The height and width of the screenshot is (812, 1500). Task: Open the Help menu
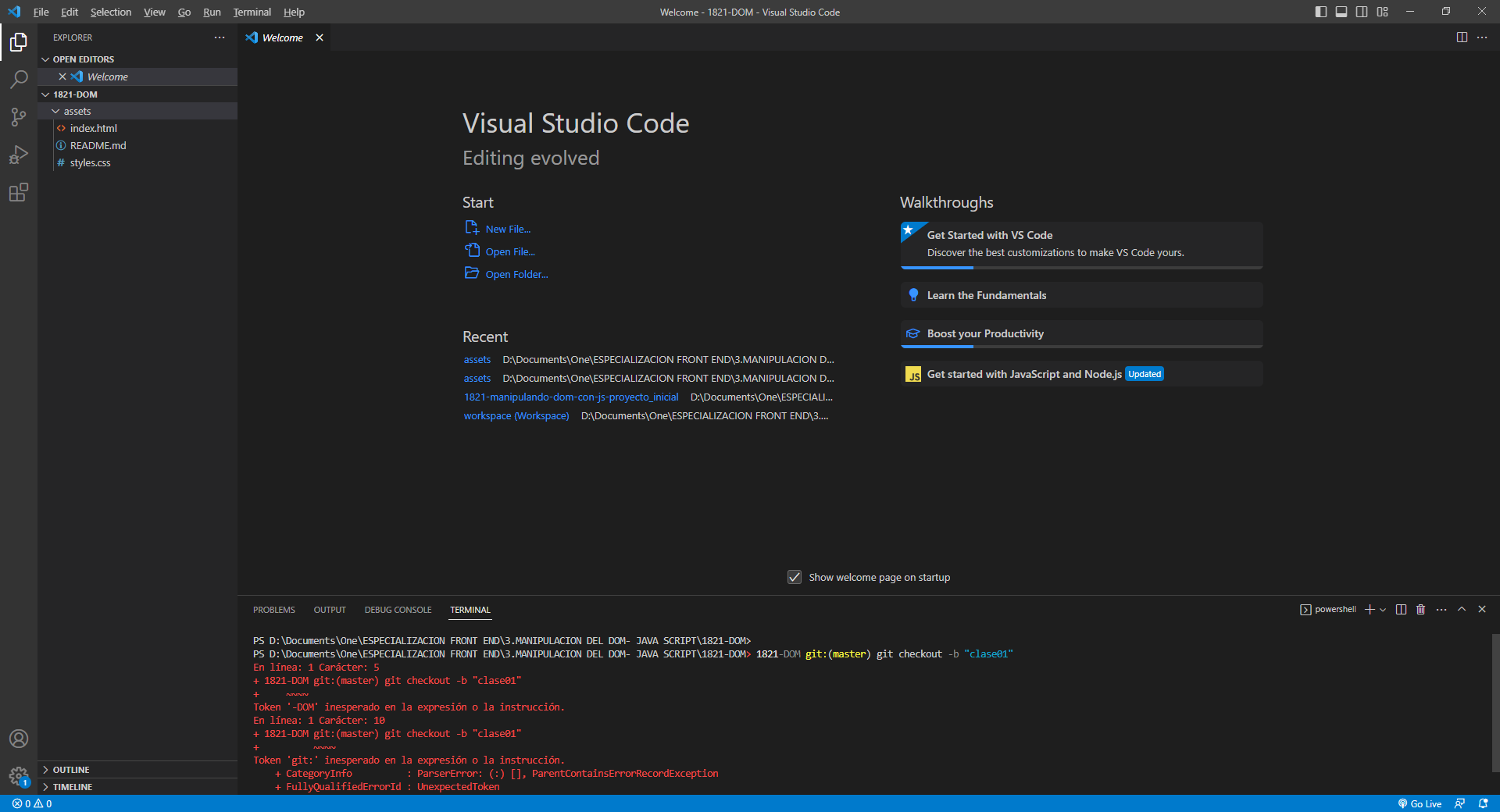[294, 12]
